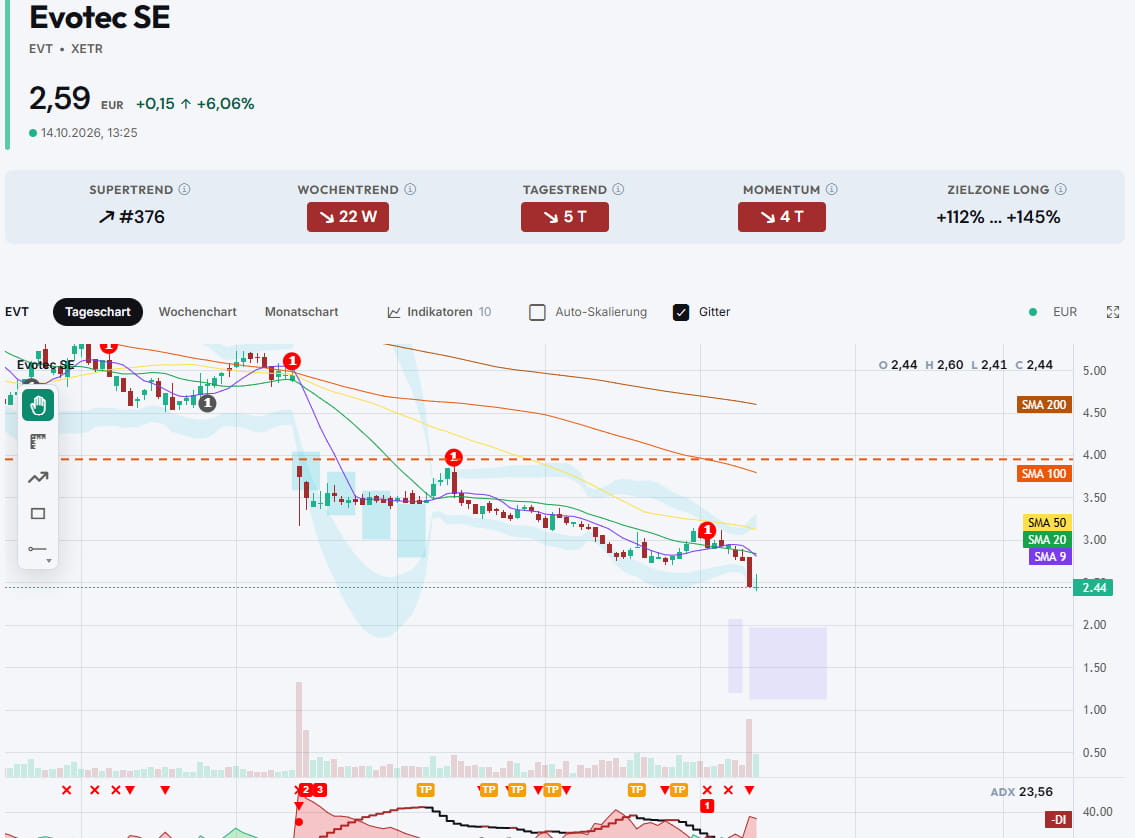Enable the Auto-Skalierung checkbox
Image resolution: width=1135 pixels, height=838 pixels.
tap(537, 312)
